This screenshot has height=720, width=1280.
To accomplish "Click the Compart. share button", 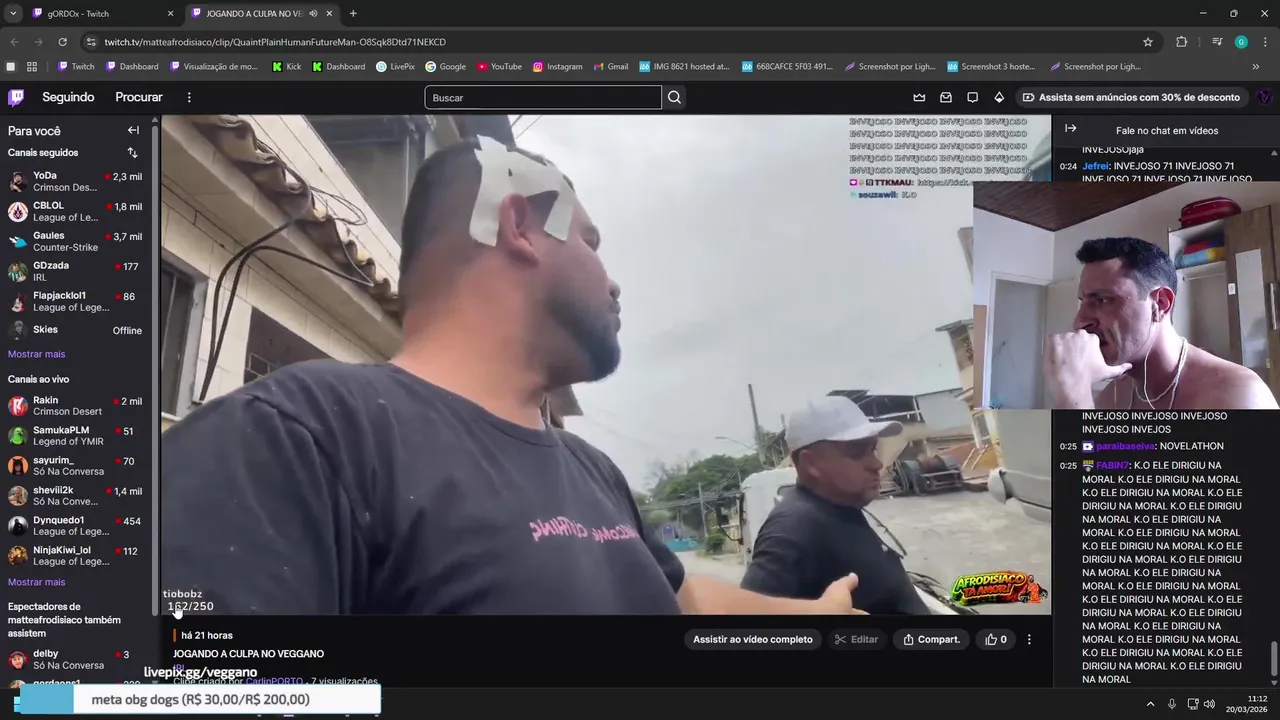I will [x=931, y=639].
